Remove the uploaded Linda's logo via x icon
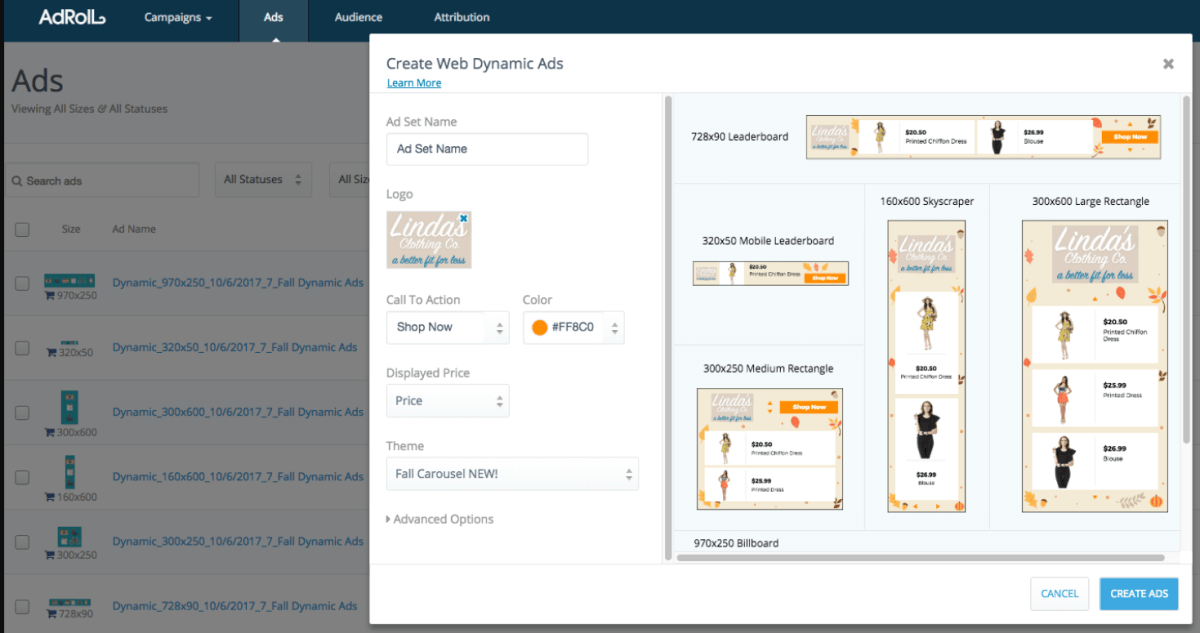Screen dimensions: 1200x633 click(463, 217)
